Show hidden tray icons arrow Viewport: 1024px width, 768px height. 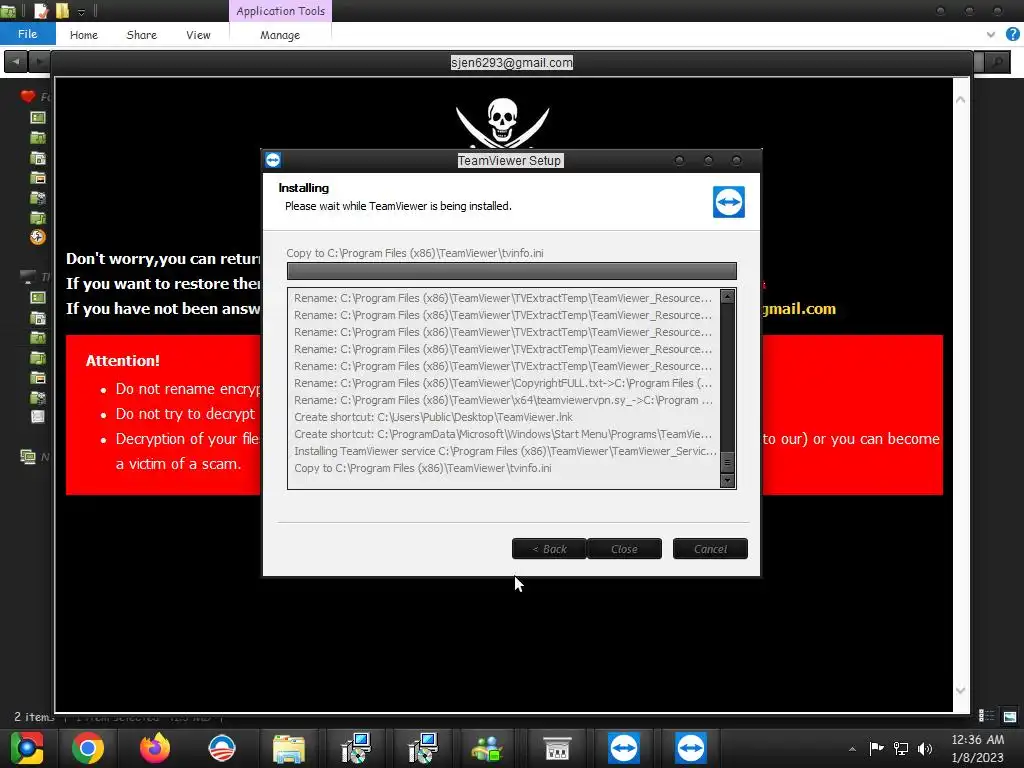click(x=852, y=749)
